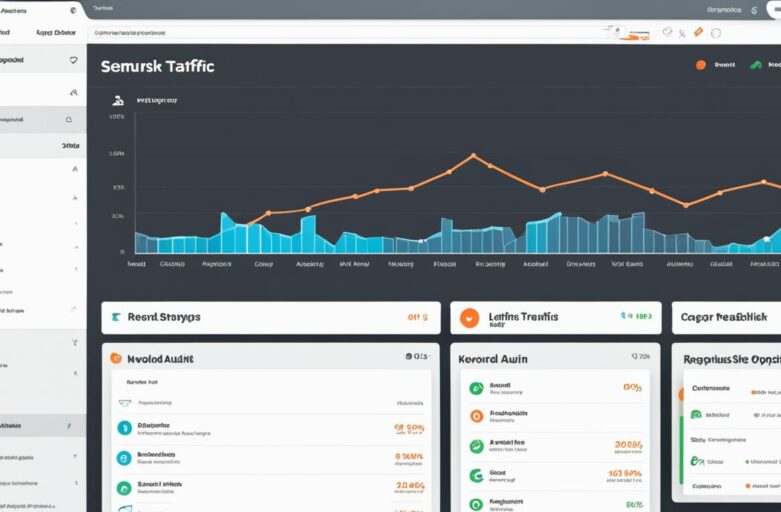Click the outlined funnel icon in Nvolod Audnt header row
This screenshot has height=512, width=781.
point(125,402)
